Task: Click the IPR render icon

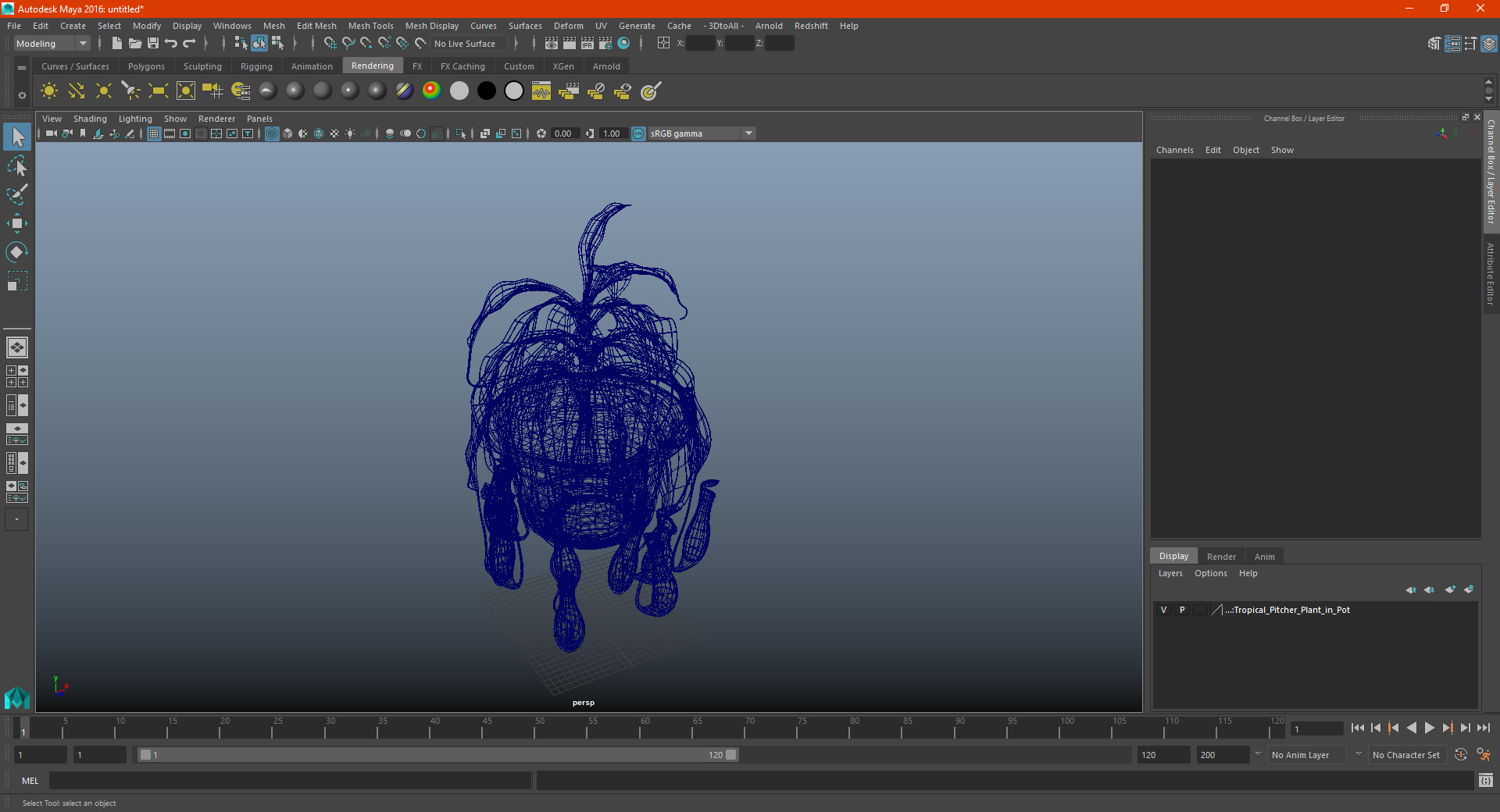Action: 587,43
